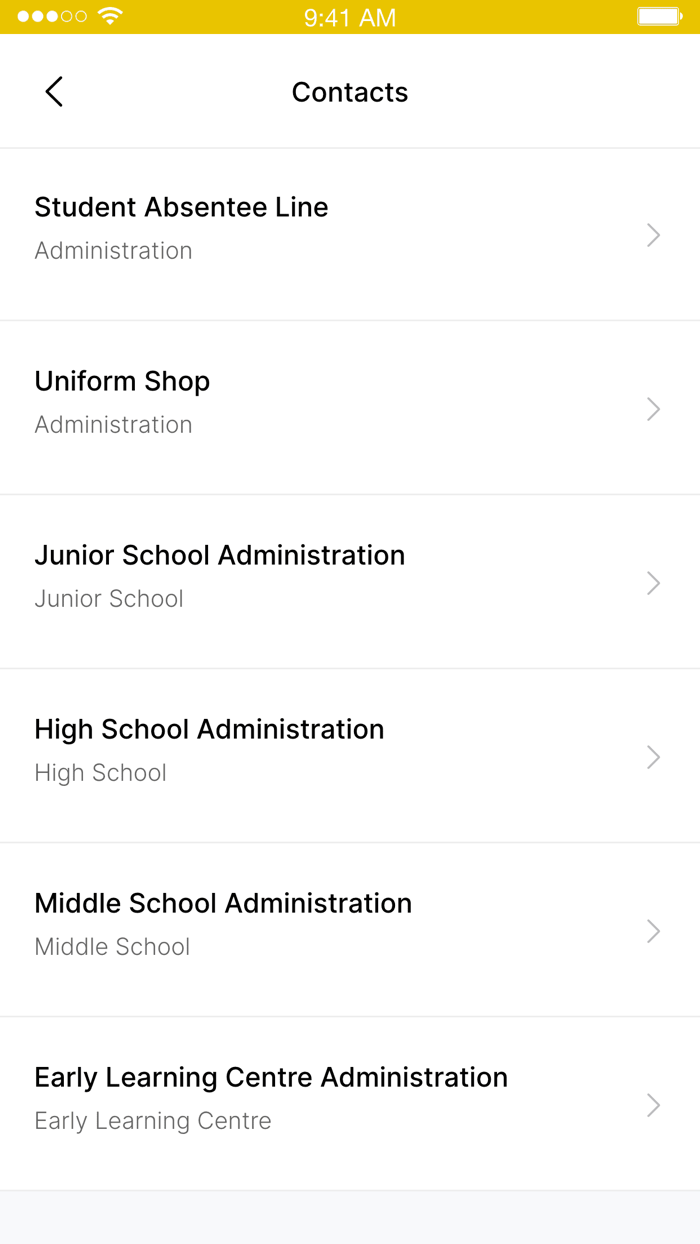The height and width of the screenshot is (1244, 700).
Task: Click the chevron beside High School Administration
Action: point(653,757)
